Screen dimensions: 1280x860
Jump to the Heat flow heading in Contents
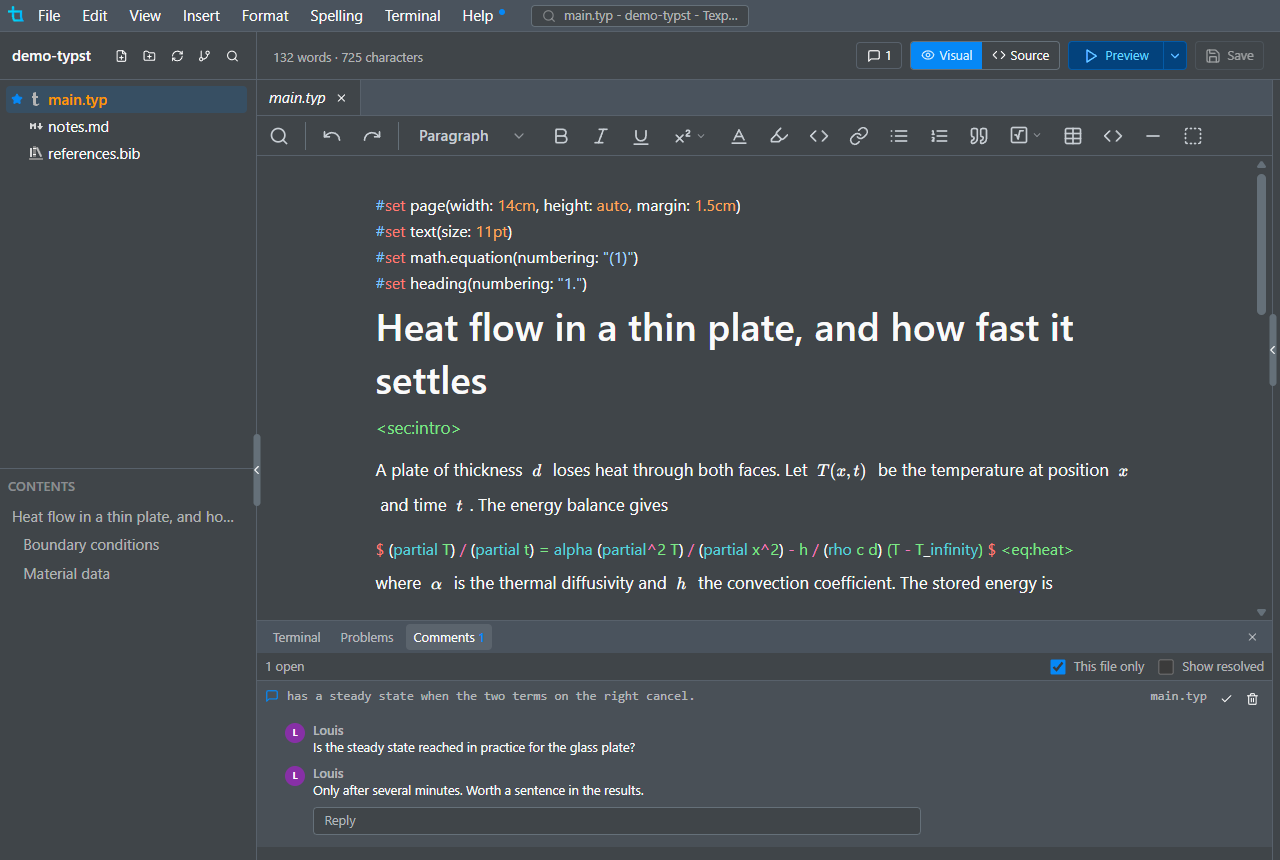pyautogui.click(x=123, y=517)
